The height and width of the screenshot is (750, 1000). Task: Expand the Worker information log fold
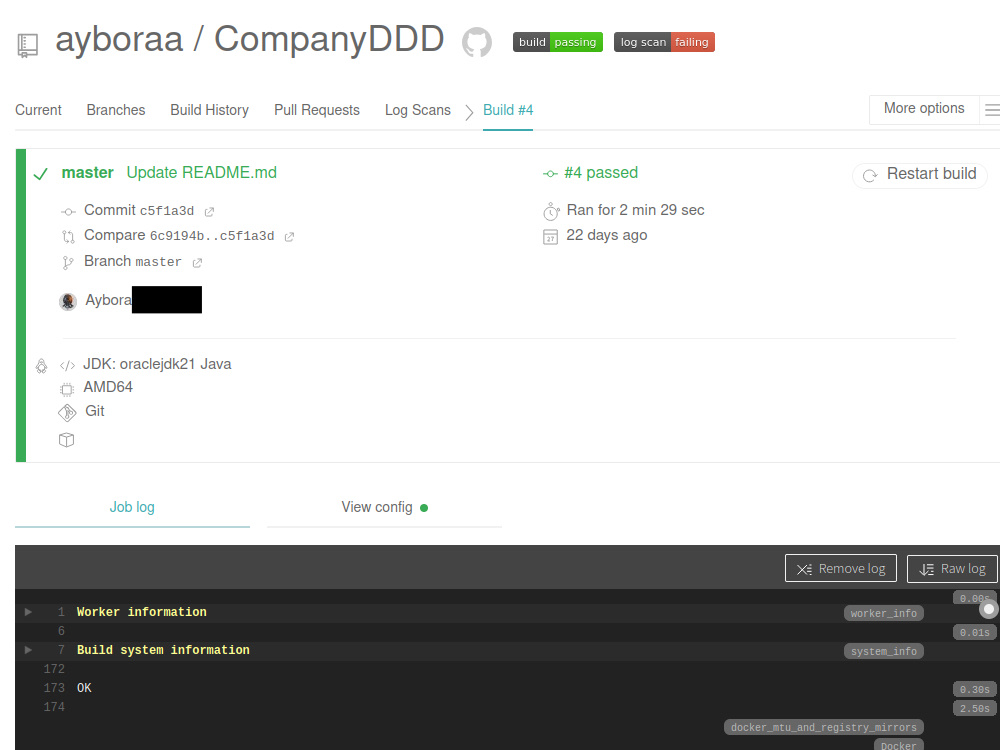tap(28, 612)
